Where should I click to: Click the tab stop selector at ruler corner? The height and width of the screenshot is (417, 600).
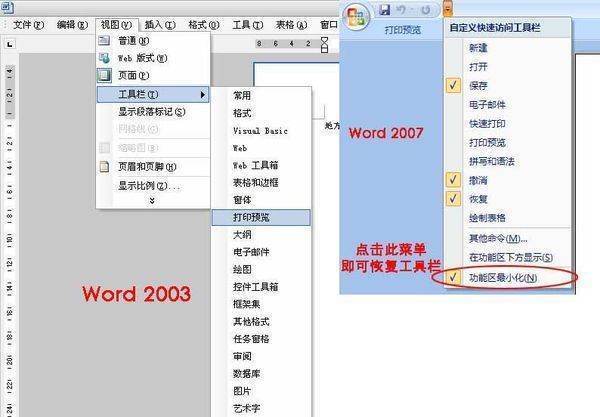[x=10, y=44]
